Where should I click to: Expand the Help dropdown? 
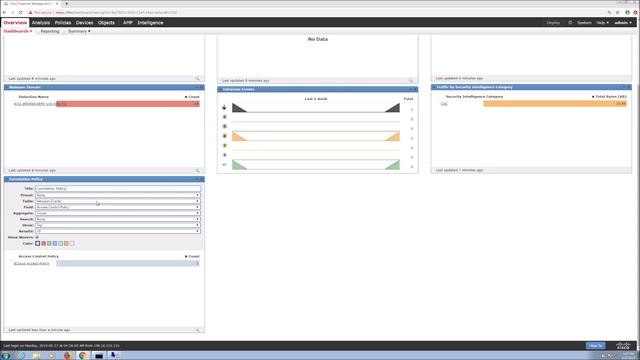click(602, 22)
